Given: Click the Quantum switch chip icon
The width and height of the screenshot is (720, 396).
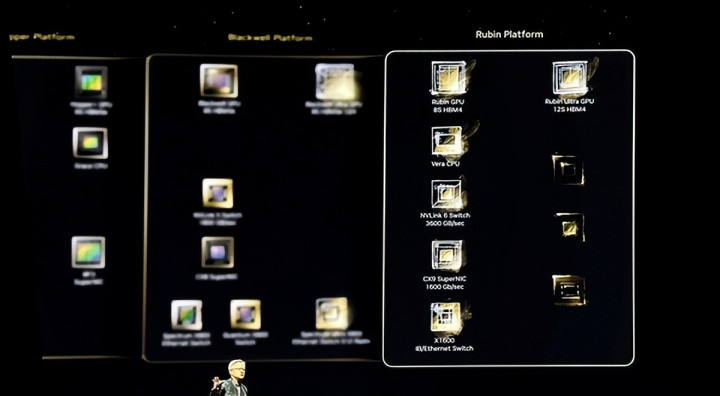Looking at the screenshot, I should 246,315.
